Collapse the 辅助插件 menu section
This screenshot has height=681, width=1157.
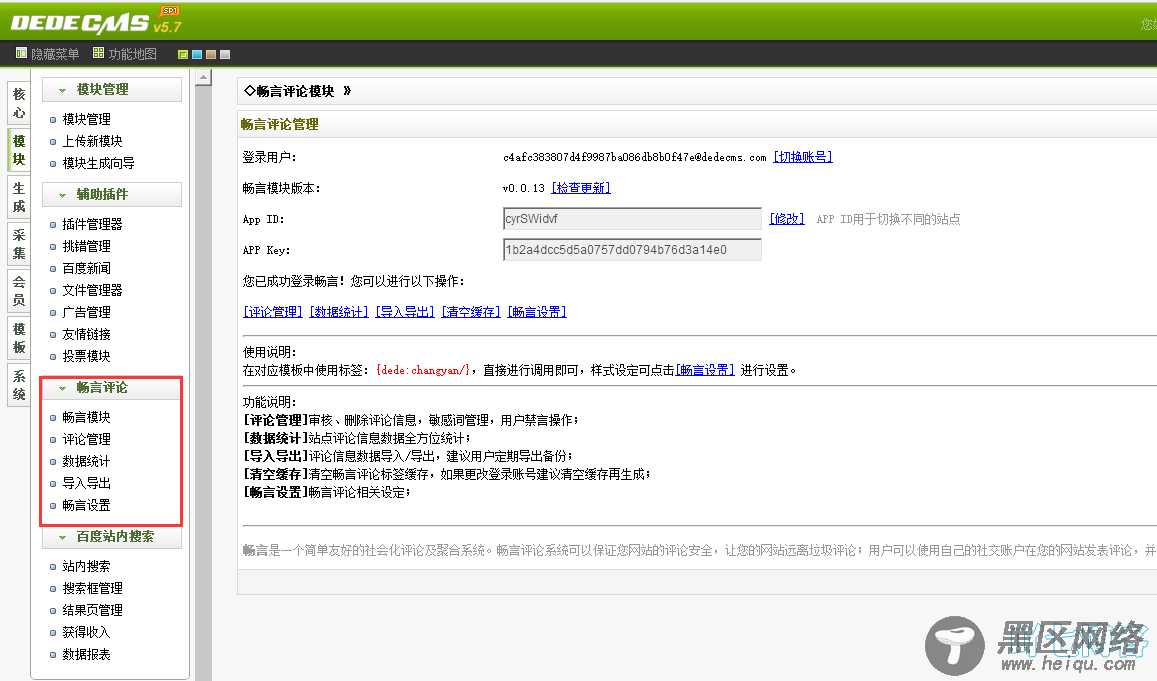point(111,194)
